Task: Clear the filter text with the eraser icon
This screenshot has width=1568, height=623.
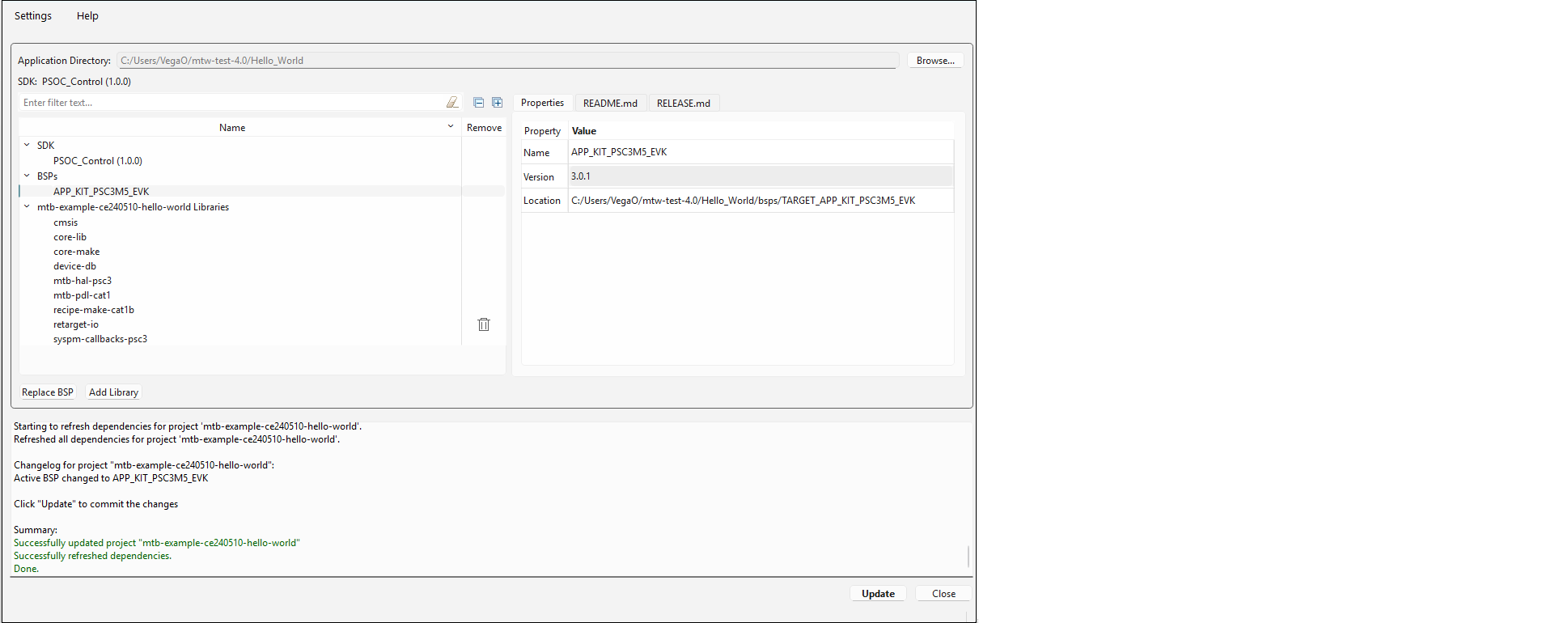Action: (452, 103)
